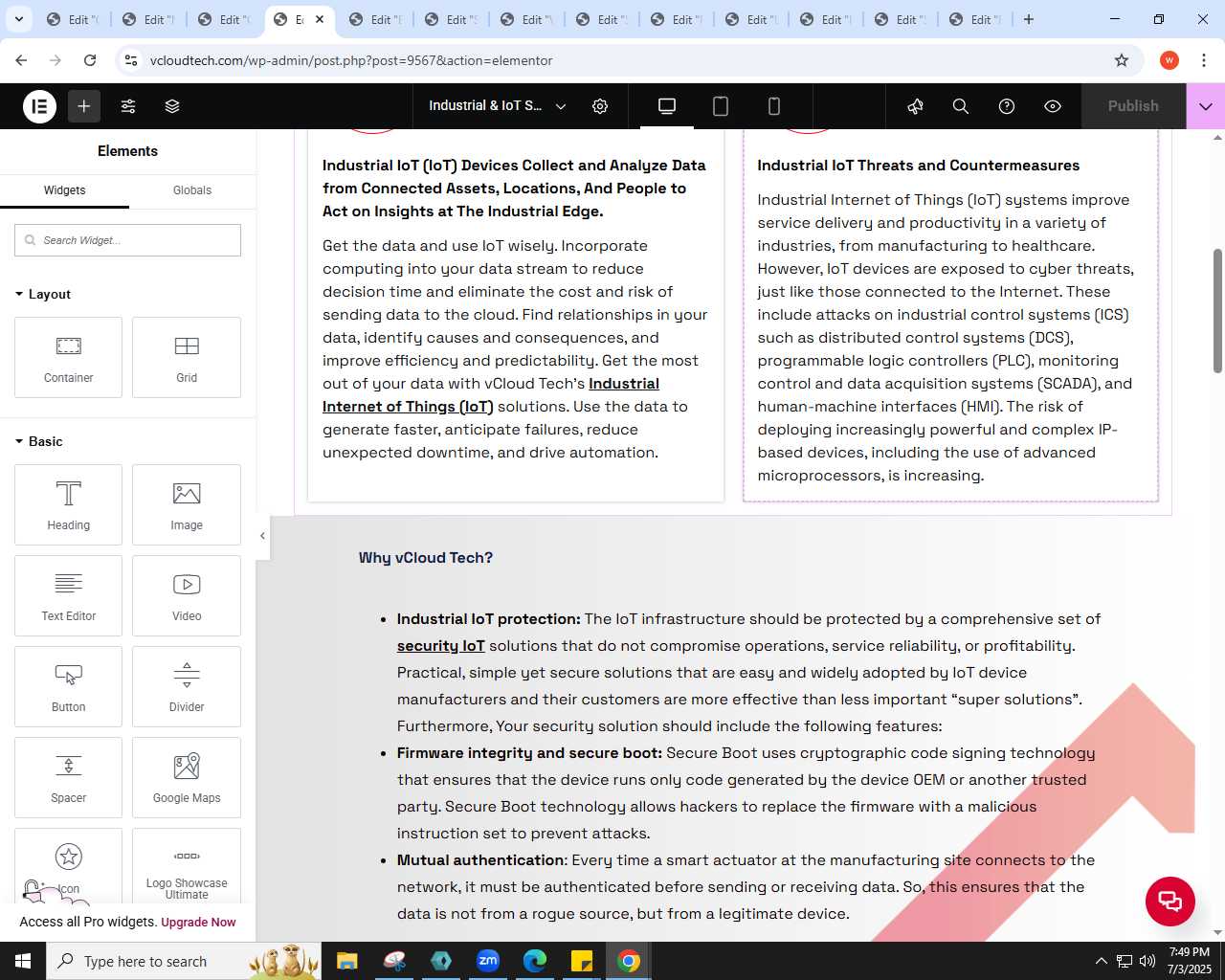This screenshot has height=980, width=1225.
Task: Switch to mobile responsive view
Action: 774,106
